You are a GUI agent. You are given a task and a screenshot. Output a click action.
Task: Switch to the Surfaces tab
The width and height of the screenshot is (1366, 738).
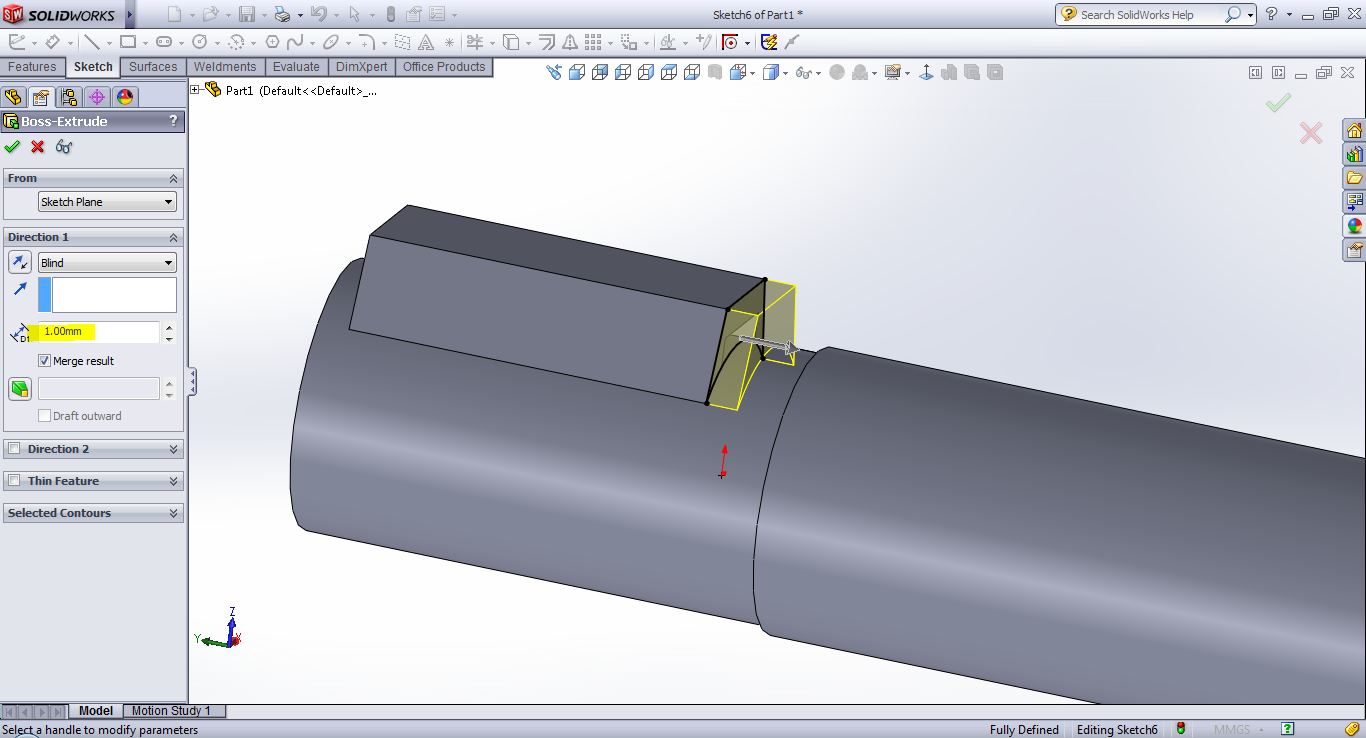tap(153, 67)
